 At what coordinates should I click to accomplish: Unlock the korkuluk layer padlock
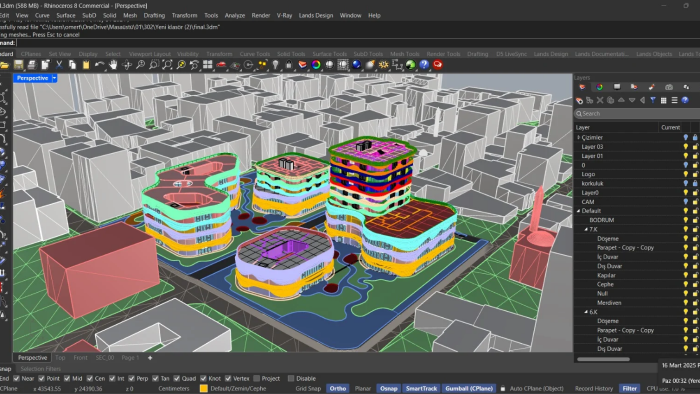[695, 183]
